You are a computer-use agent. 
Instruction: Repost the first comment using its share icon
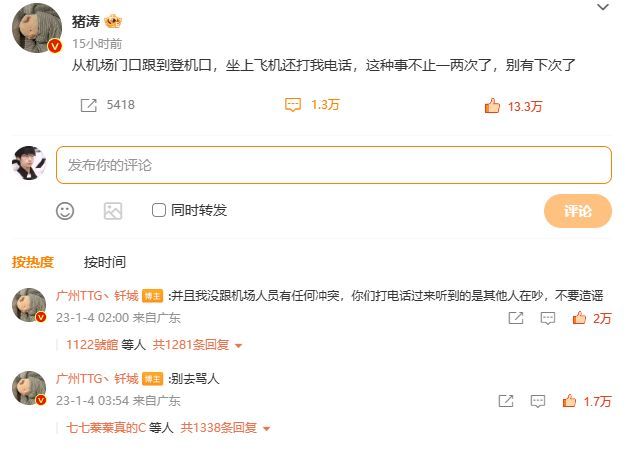[516, 318]
